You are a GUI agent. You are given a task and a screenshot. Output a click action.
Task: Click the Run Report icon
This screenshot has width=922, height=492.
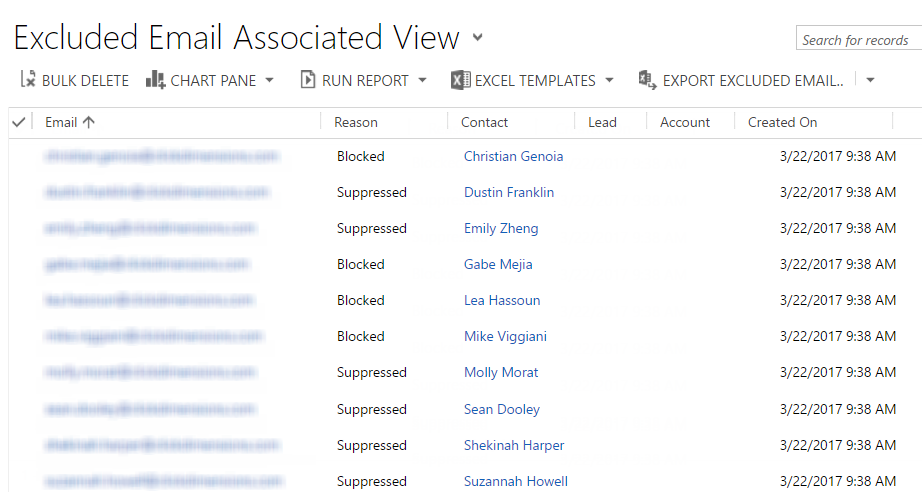click(308, 80)
